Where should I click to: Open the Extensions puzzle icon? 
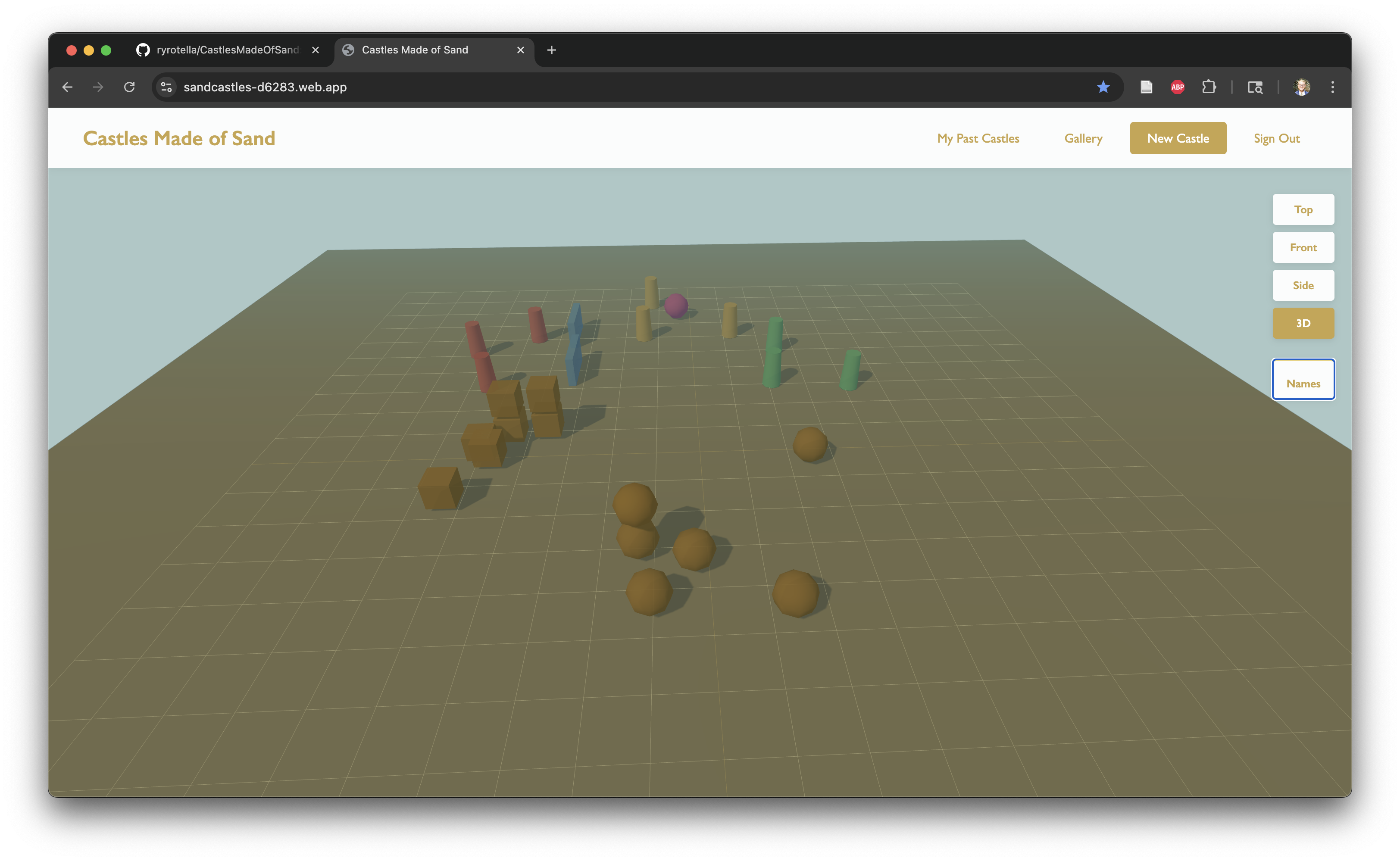(x=1209, y=87)
